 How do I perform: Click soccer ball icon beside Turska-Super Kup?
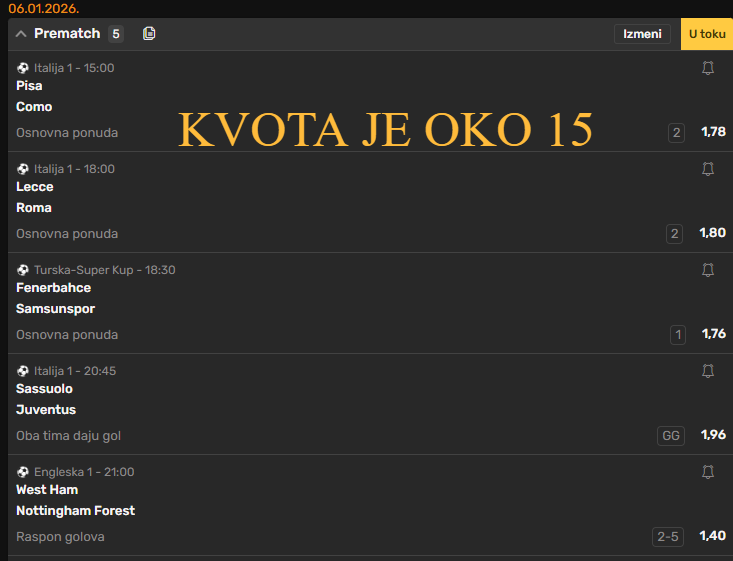23,270
